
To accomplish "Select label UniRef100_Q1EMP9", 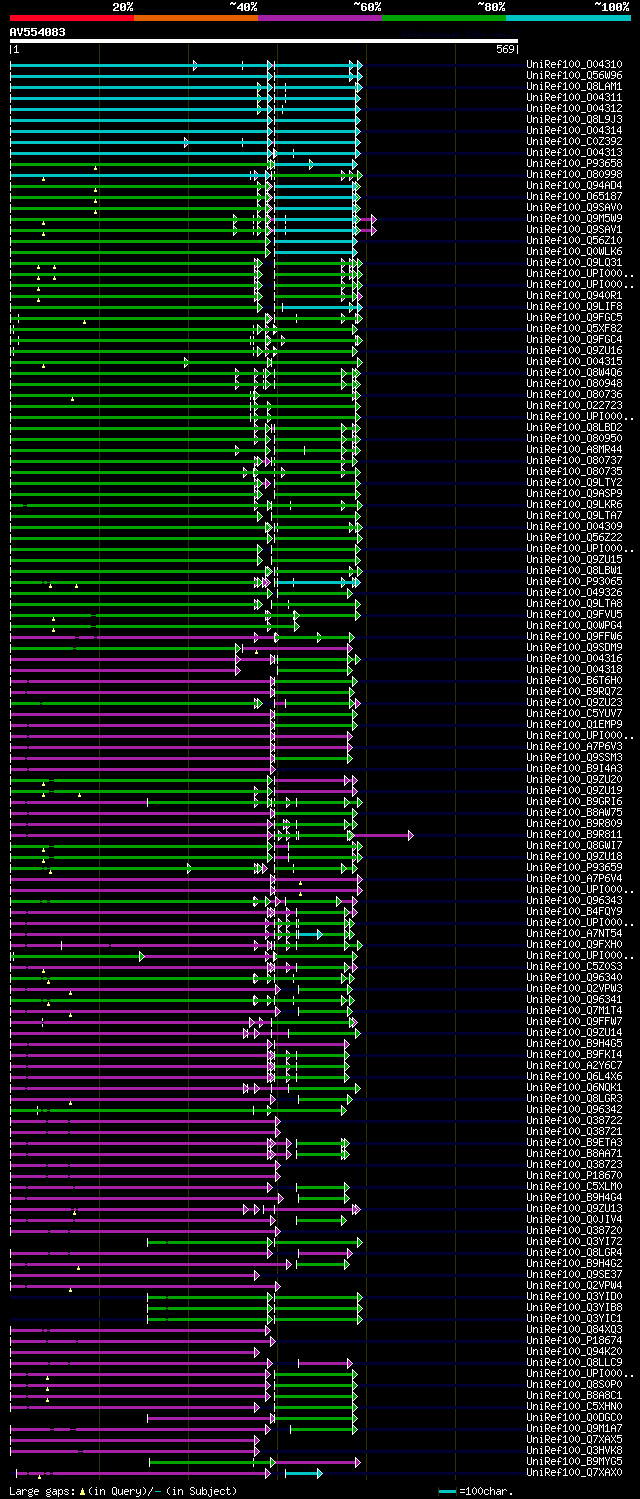I will [574, 724].
